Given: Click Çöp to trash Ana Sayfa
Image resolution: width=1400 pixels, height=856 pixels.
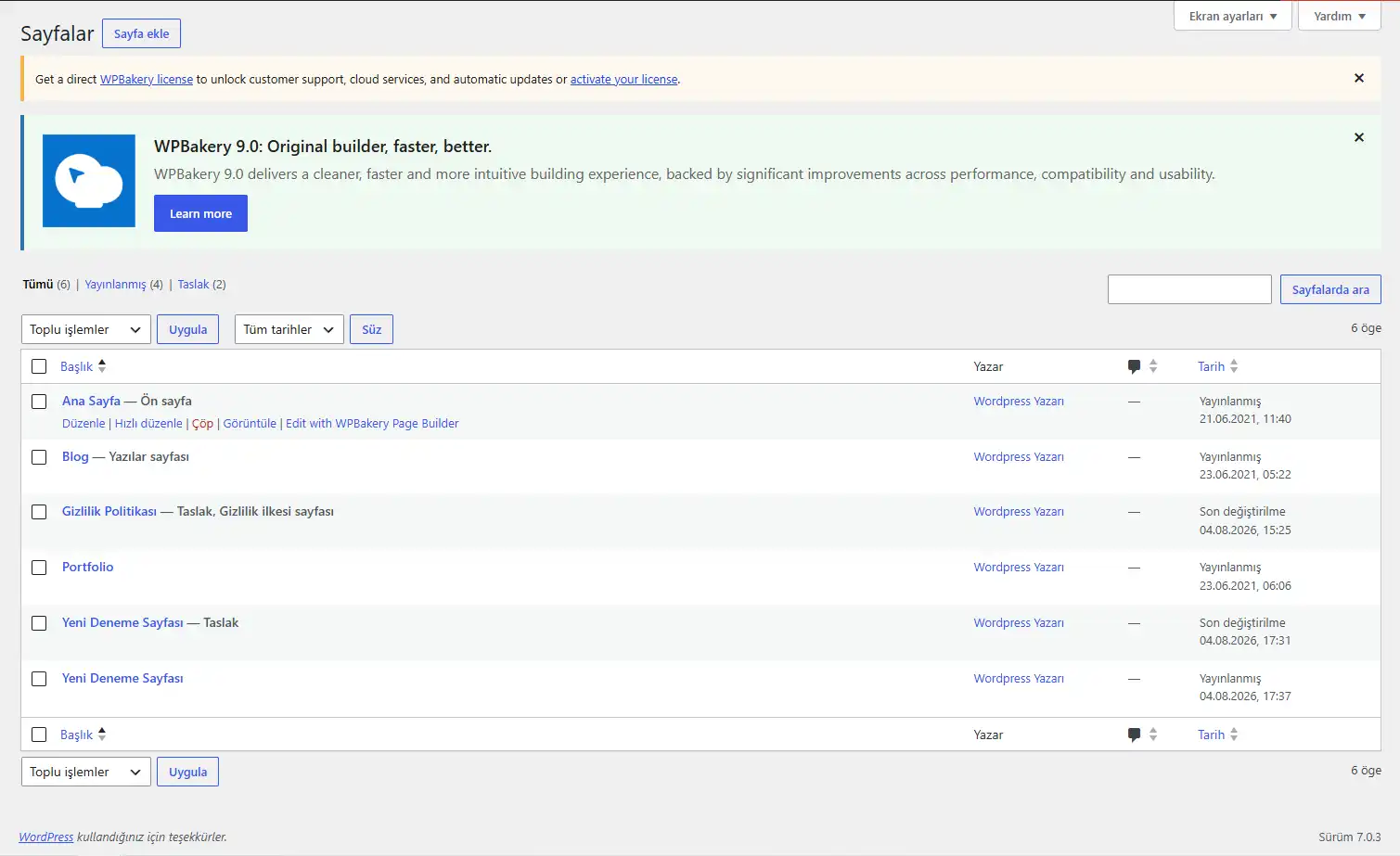Looking at the screenshot, I should (x=202, y=424).
